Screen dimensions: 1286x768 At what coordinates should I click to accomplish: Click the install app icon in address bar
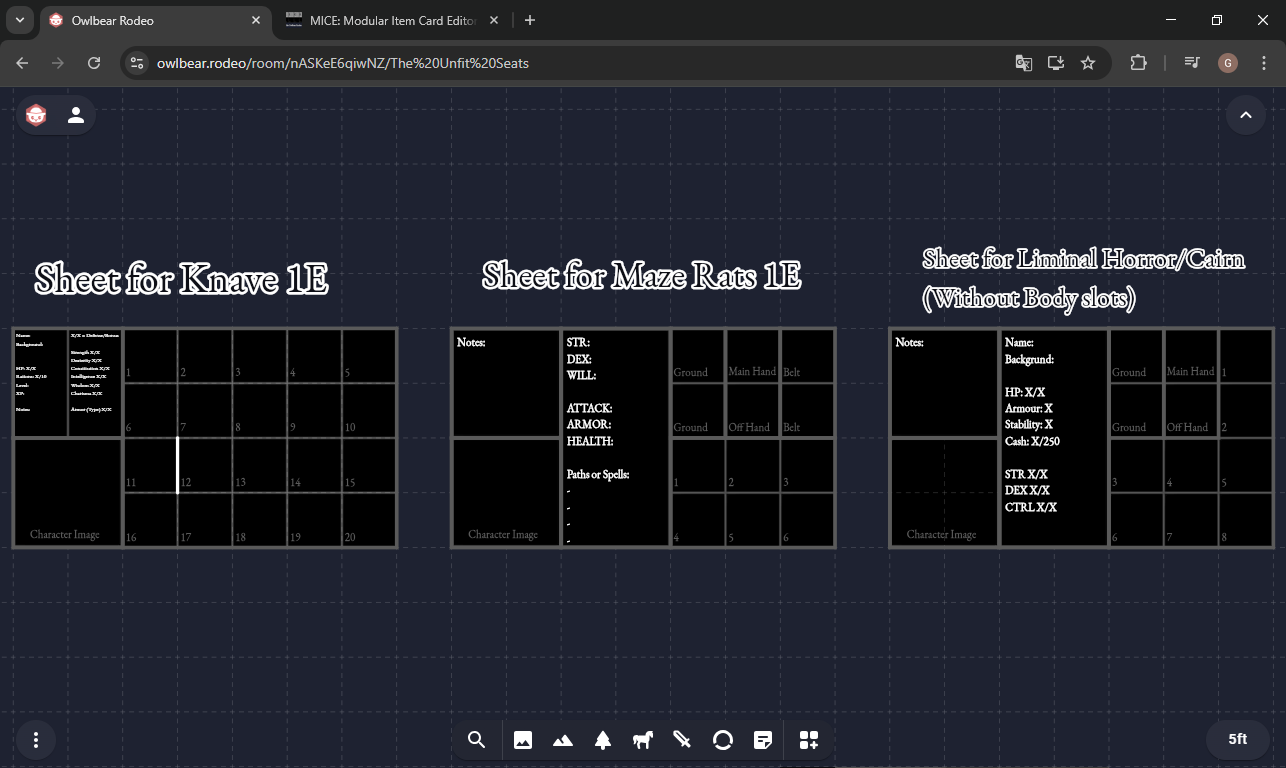click(1055, 63)
